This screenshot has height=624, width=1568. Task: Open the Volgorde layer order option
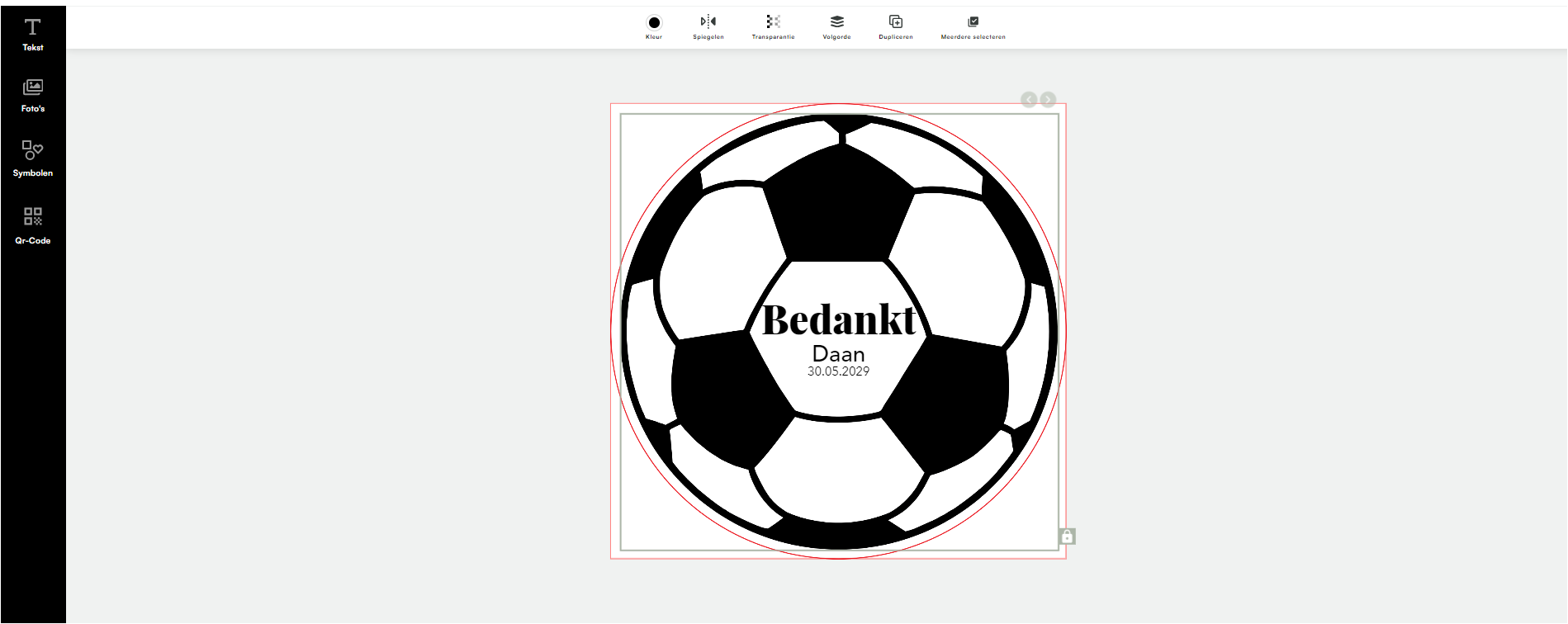click(836, 21)
